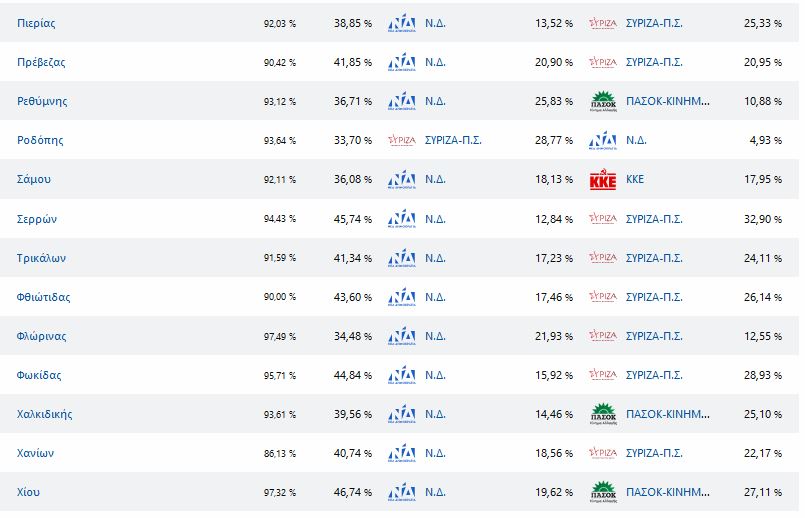Click the PASOK logo in Χίου row
Screen dimensions: 805x518
pyautogui.click(x=602, y=492)
